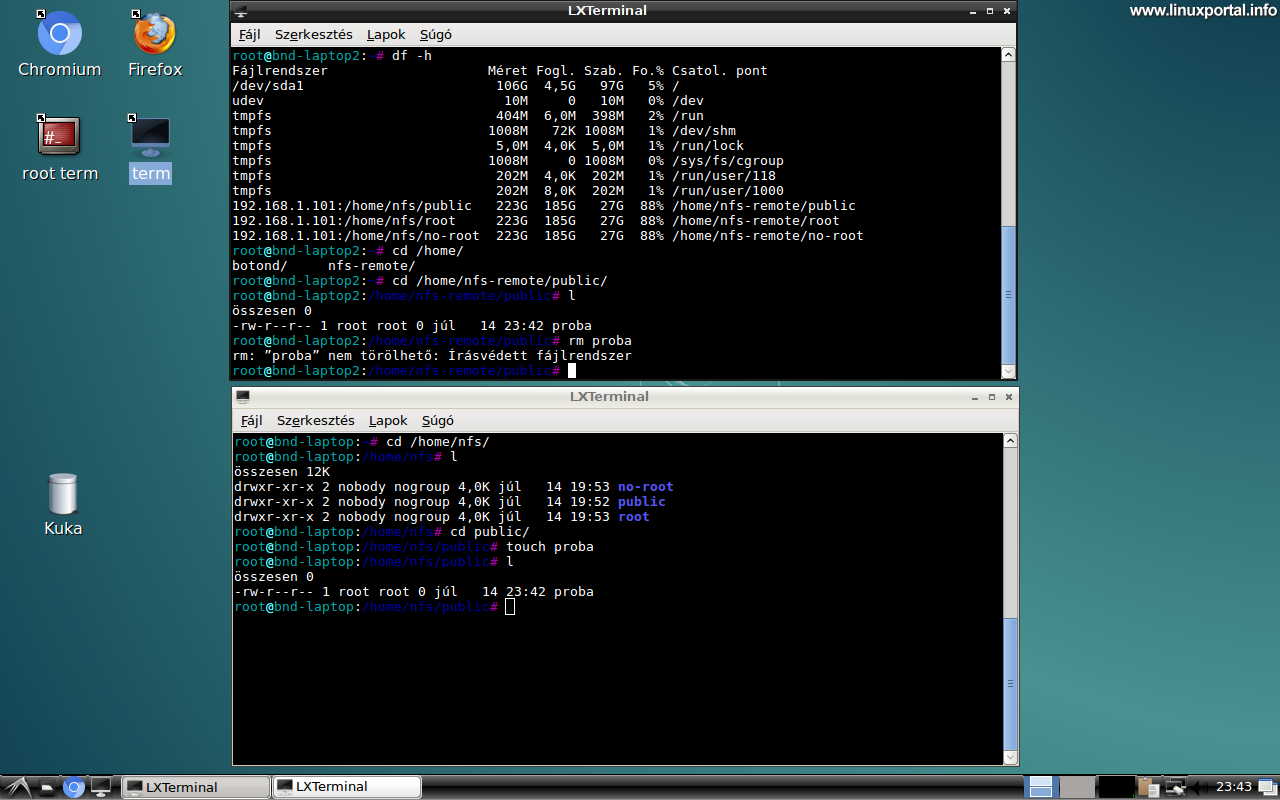Click the upper terminal scrollbar thumb
The width and height of the screenshot is (1280, 800).
[1009, 294]
